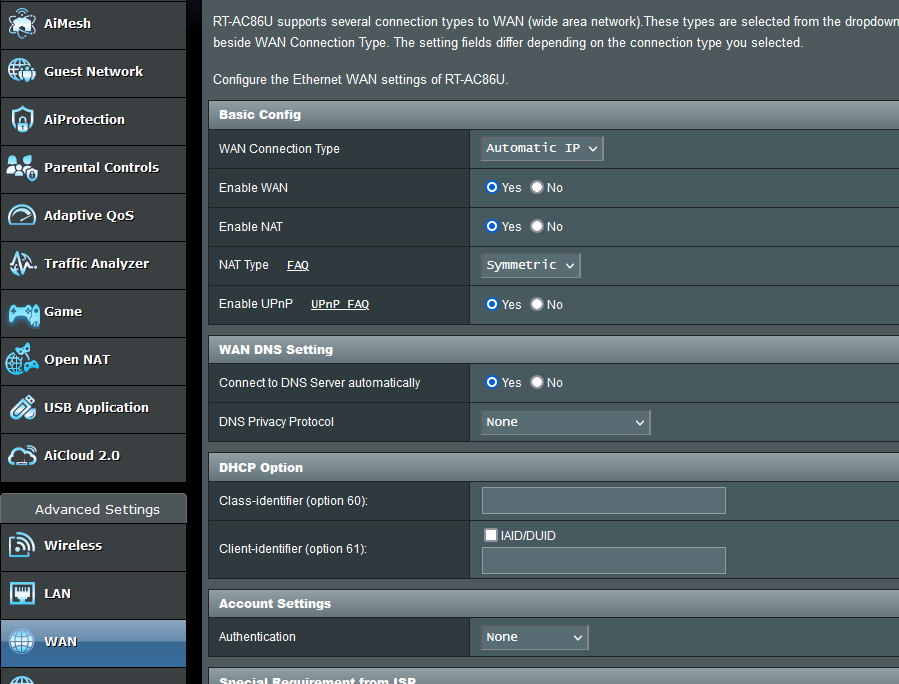This screenshot has width=899, height=684.
Task: Open Wireless advanced settings
Action: (93, 547)
